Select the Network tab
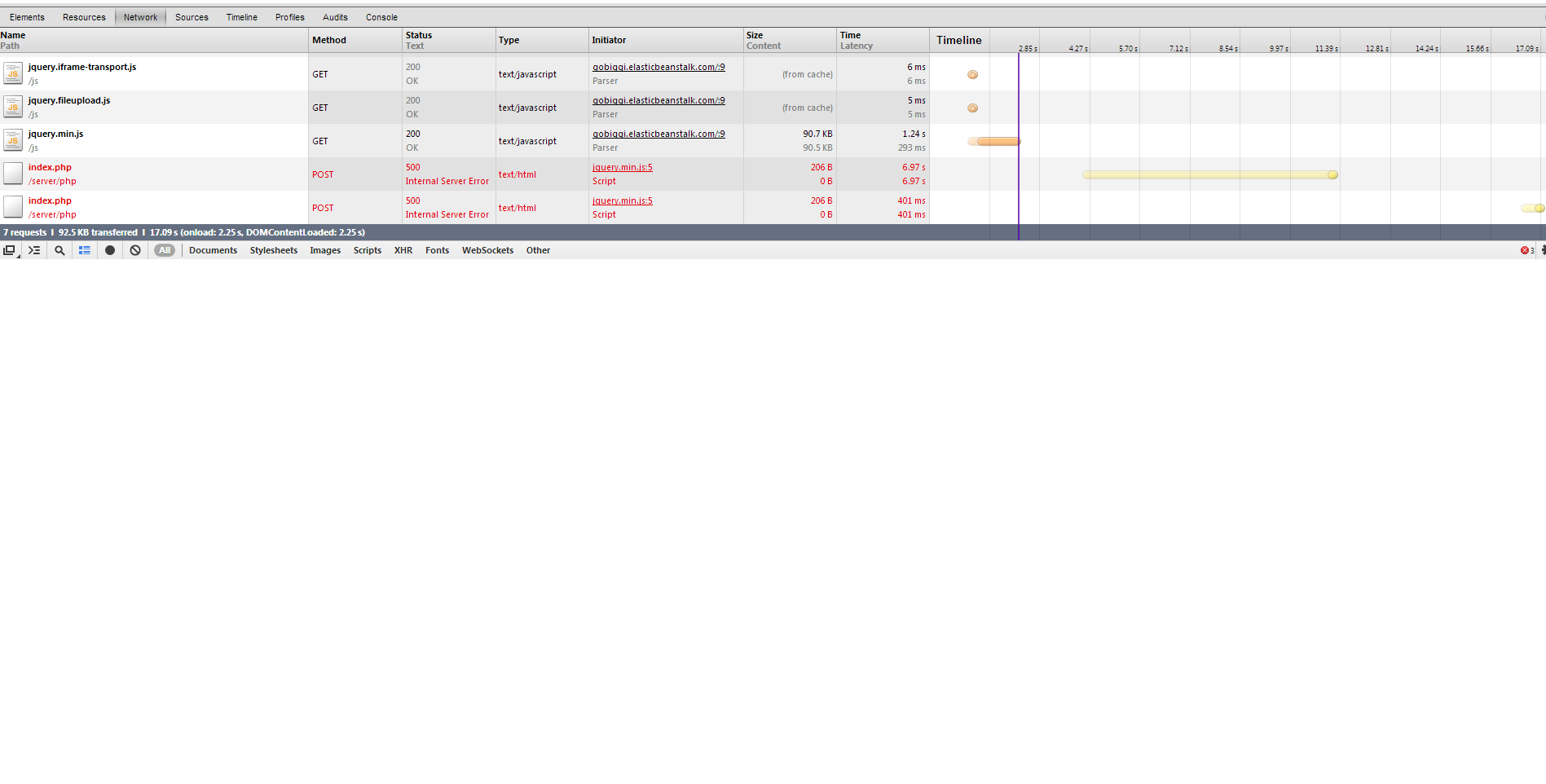 [x=140, y=17]
